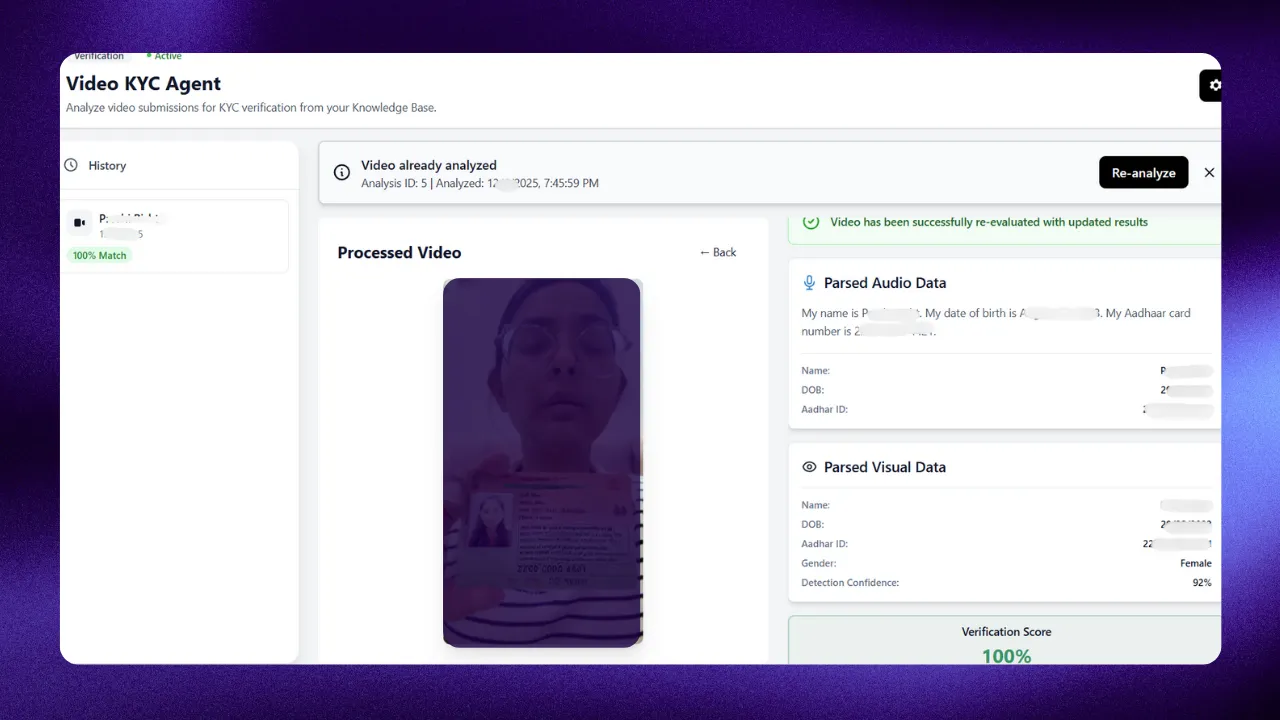
Task: Click the green Active status dot
Action: point(150,56)
